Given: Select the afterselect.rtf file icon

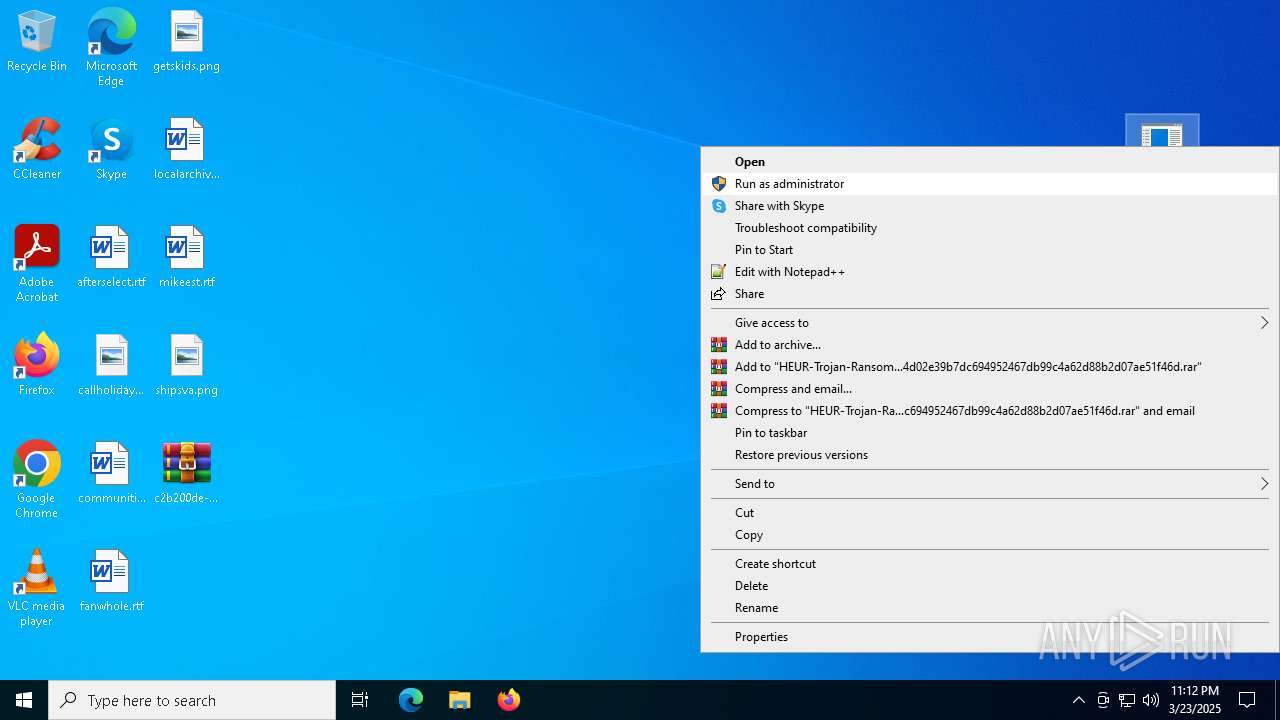Looking at the screenshot, I should pos(111,257).
